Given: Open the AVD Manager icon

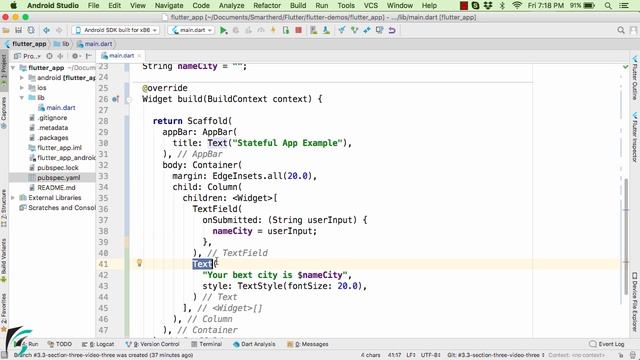Looking at the screenshot, I should pyautogui.click(x=313, y=30).
